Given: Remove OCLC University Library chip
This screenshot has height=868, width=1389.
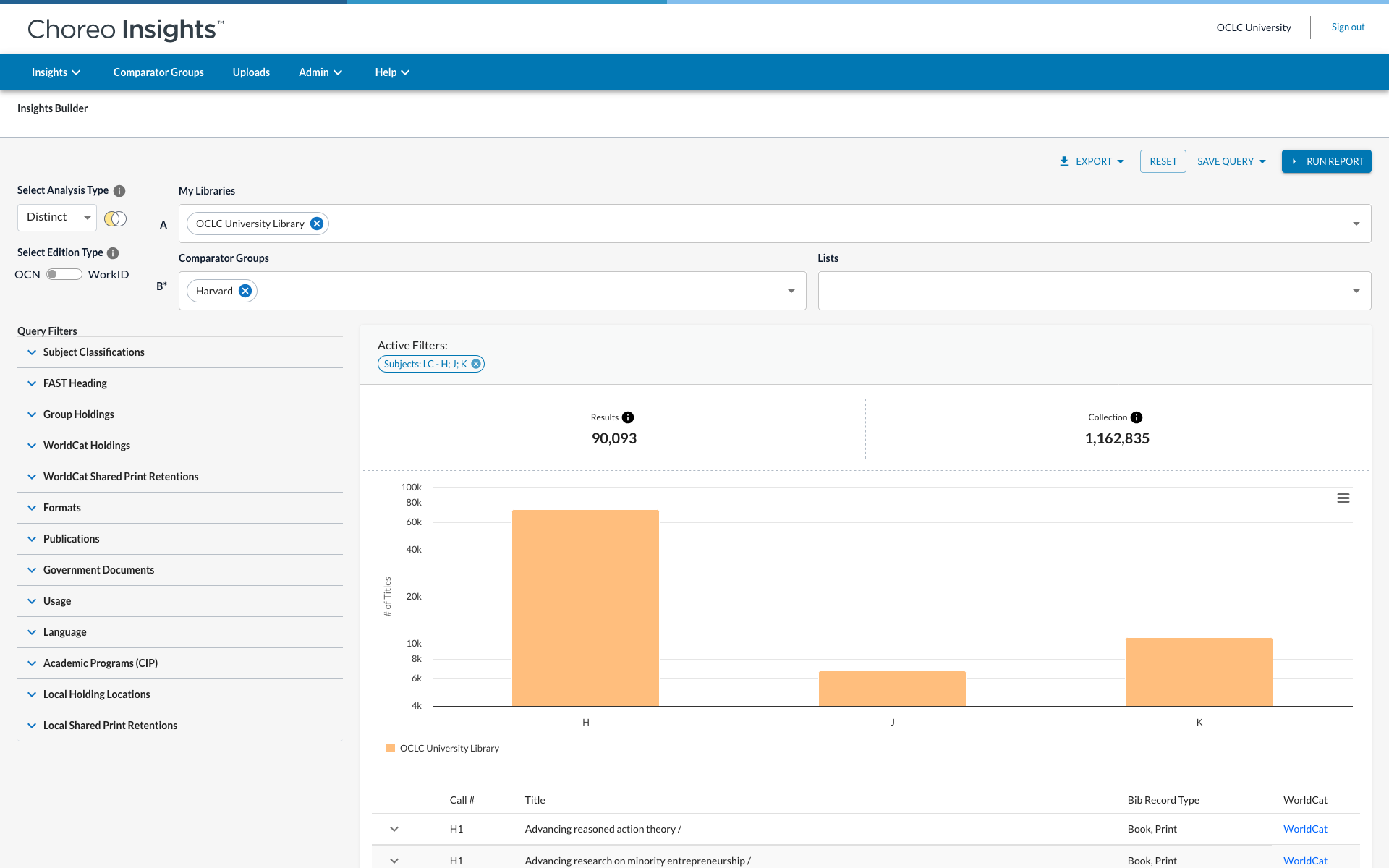Looking at the screenshot, I should (x=317, y=224).
